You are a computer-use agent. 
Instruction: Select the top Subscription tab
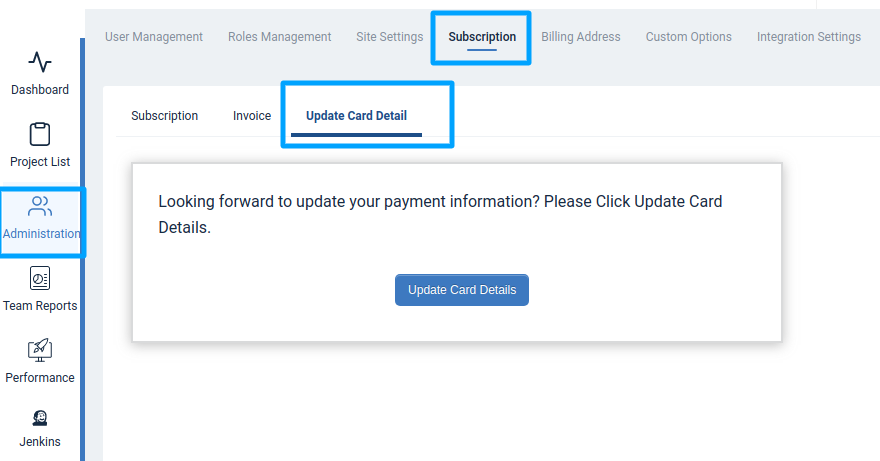(x=482, y=37)
